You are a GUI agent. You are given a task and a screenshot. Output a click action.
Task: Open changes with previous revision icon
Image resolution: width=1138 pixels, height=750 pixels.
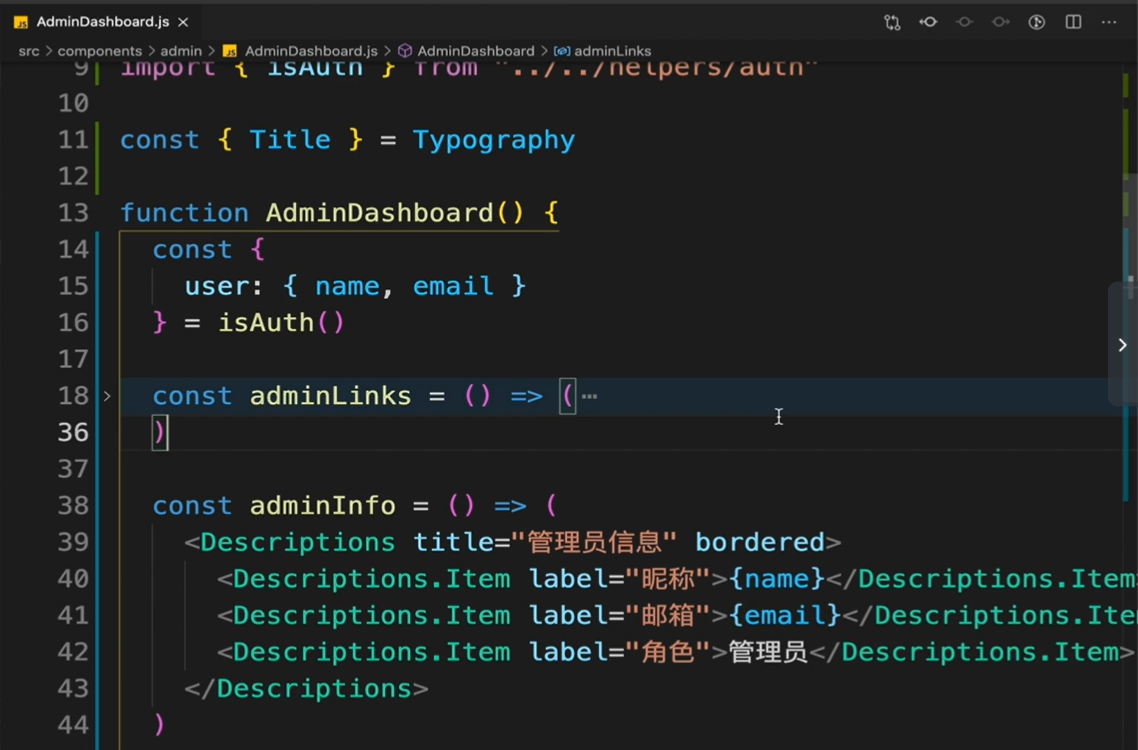[928, 23]
